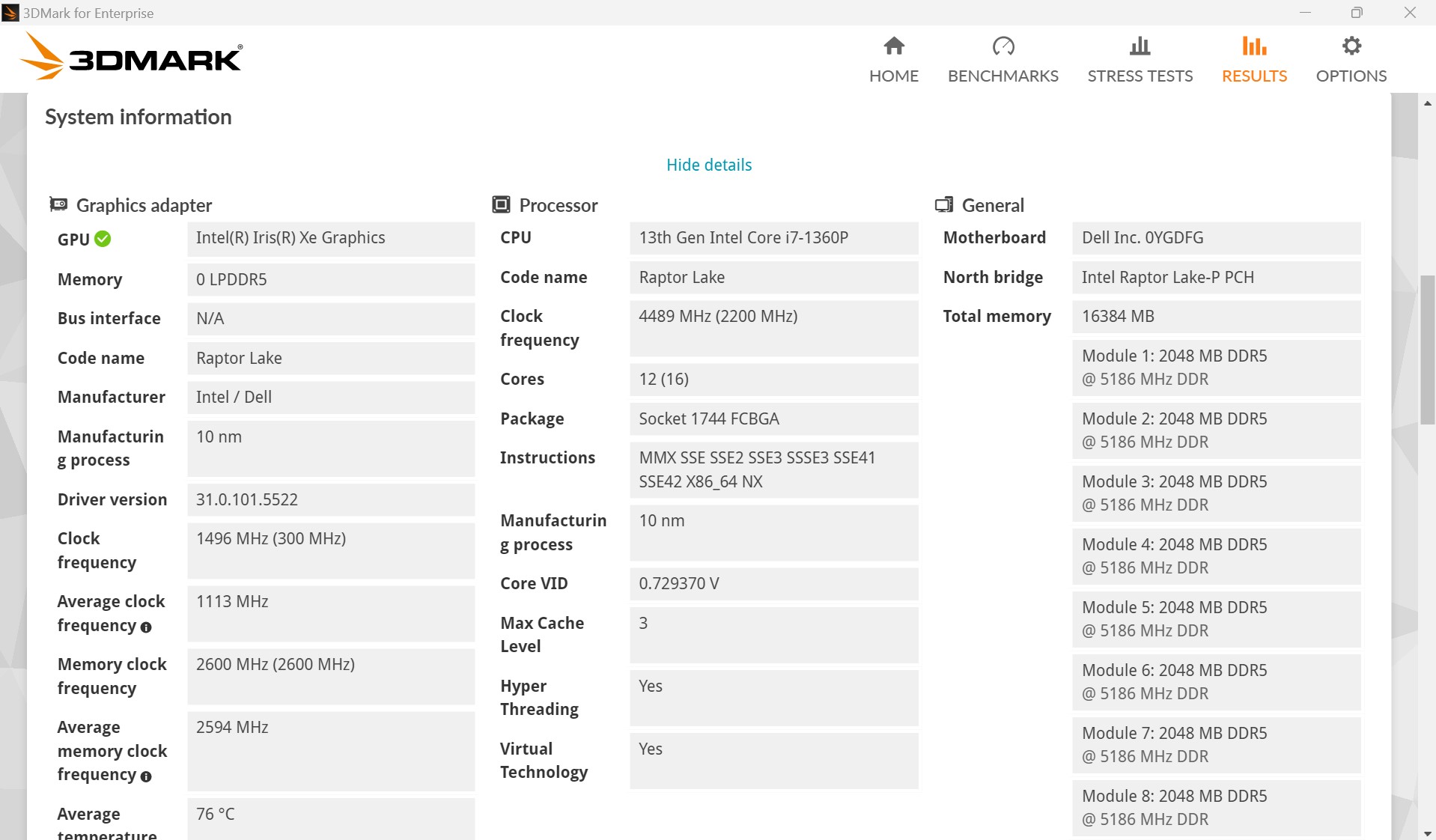Click the Hyper Threading Yes value
Viewport: 1436px width, 840px height.
coord(773,697)
